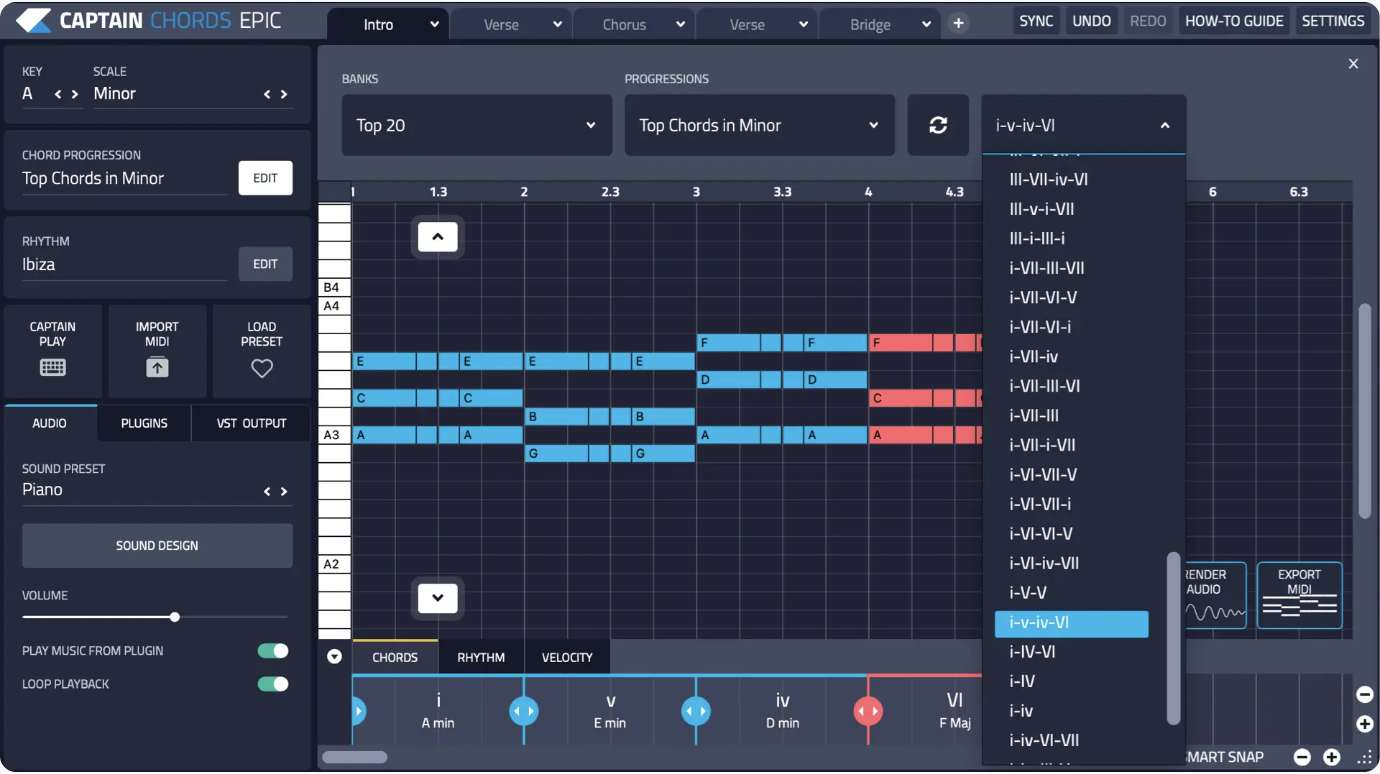This screenshot has height=774, width=1380.
Task: Select previous key arrow
Action: tap(58, 94)
